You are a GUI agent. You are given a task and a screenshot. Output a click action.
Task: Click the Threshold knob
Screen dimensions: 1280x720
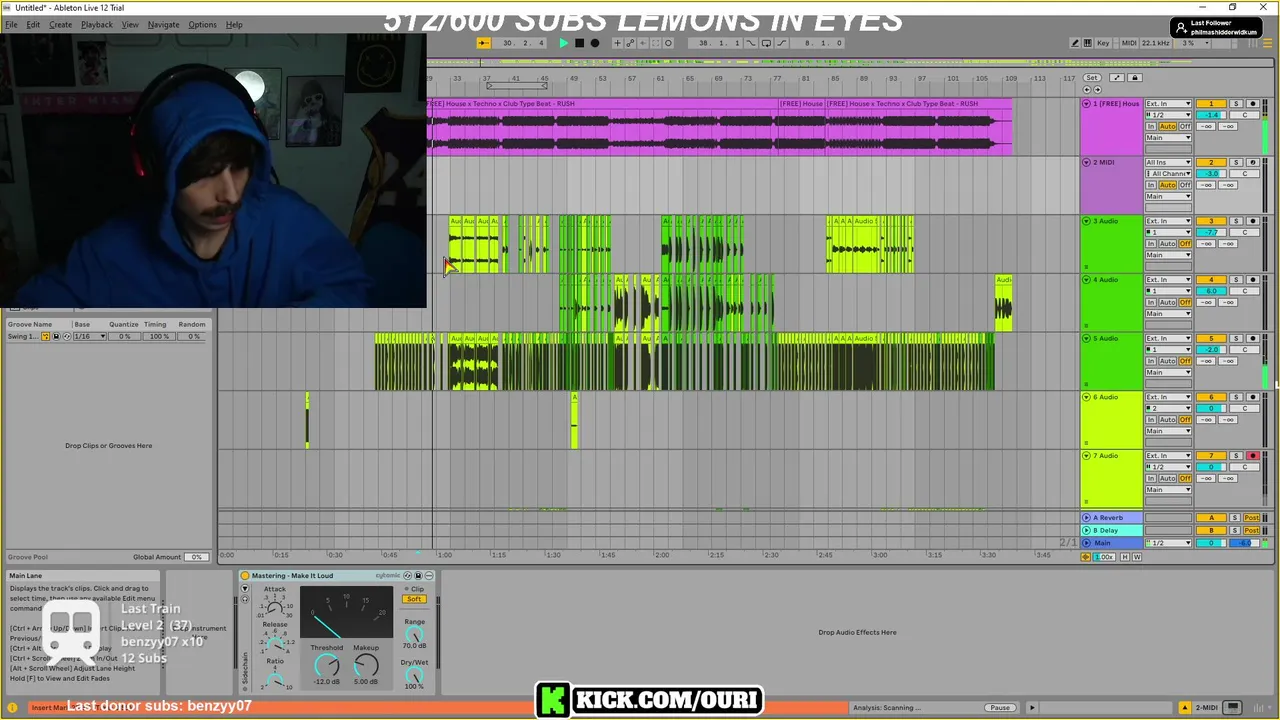pyautogui.click(x=327, y=665)
